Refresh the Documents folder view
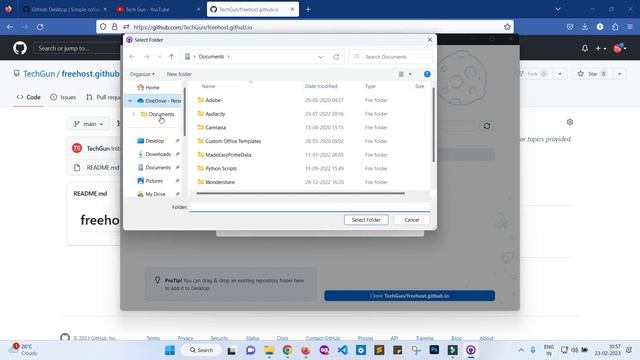640x360 pixels. (336, 57)
